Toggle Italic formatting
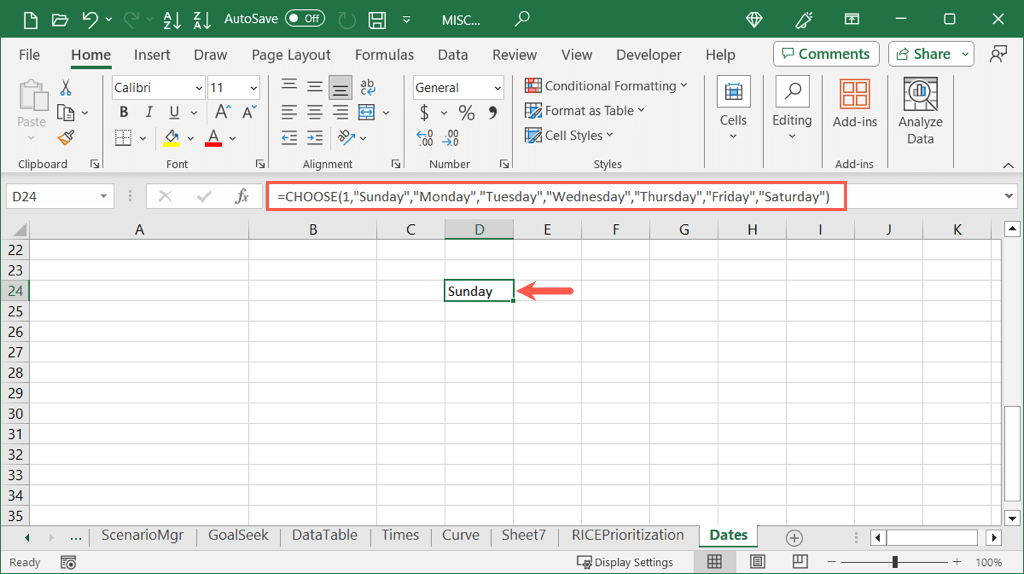The width and height of the screenshot is (1024, 574). 149,113
